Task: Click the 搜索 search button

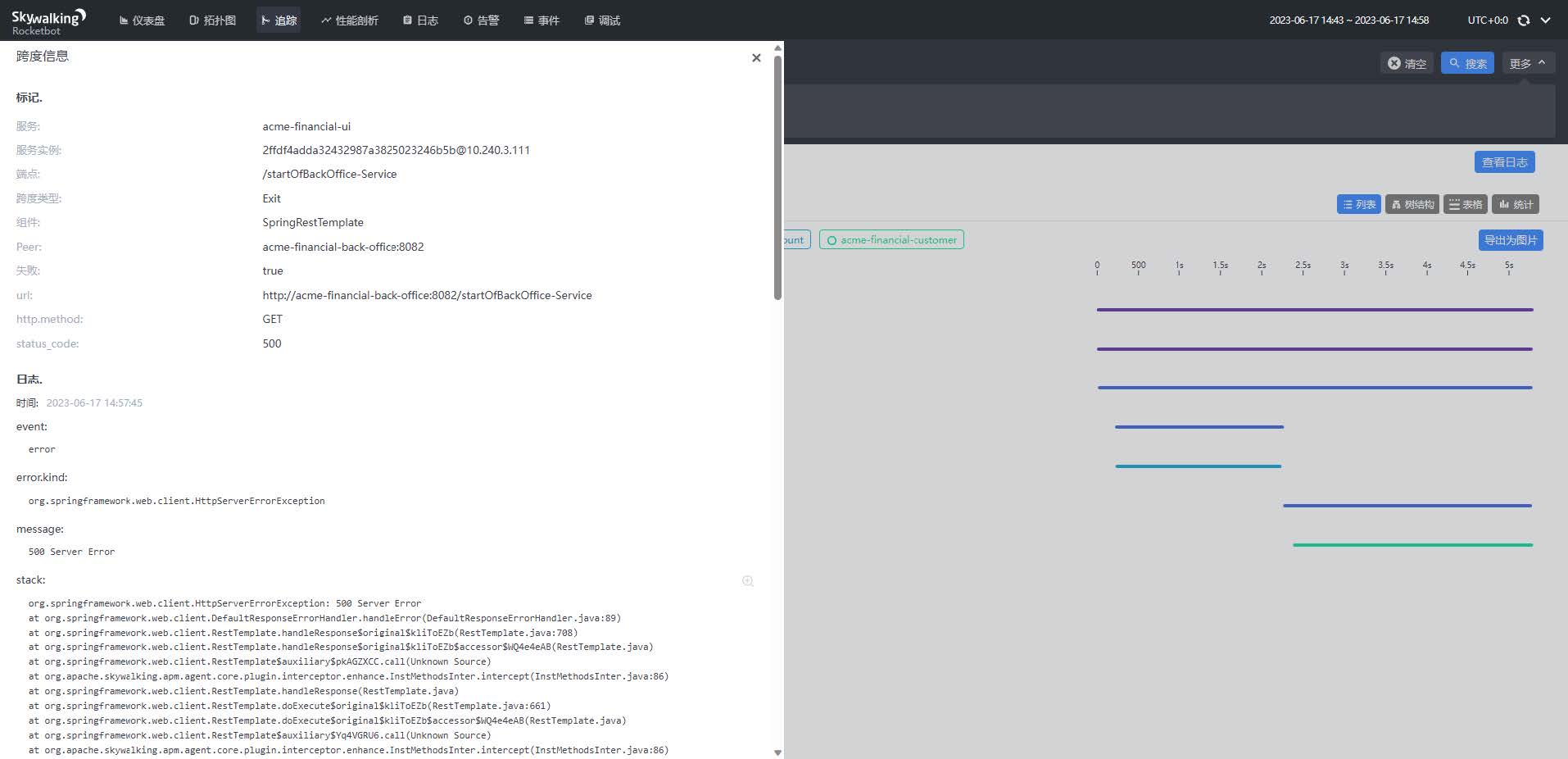Action: coord(1467,63)
